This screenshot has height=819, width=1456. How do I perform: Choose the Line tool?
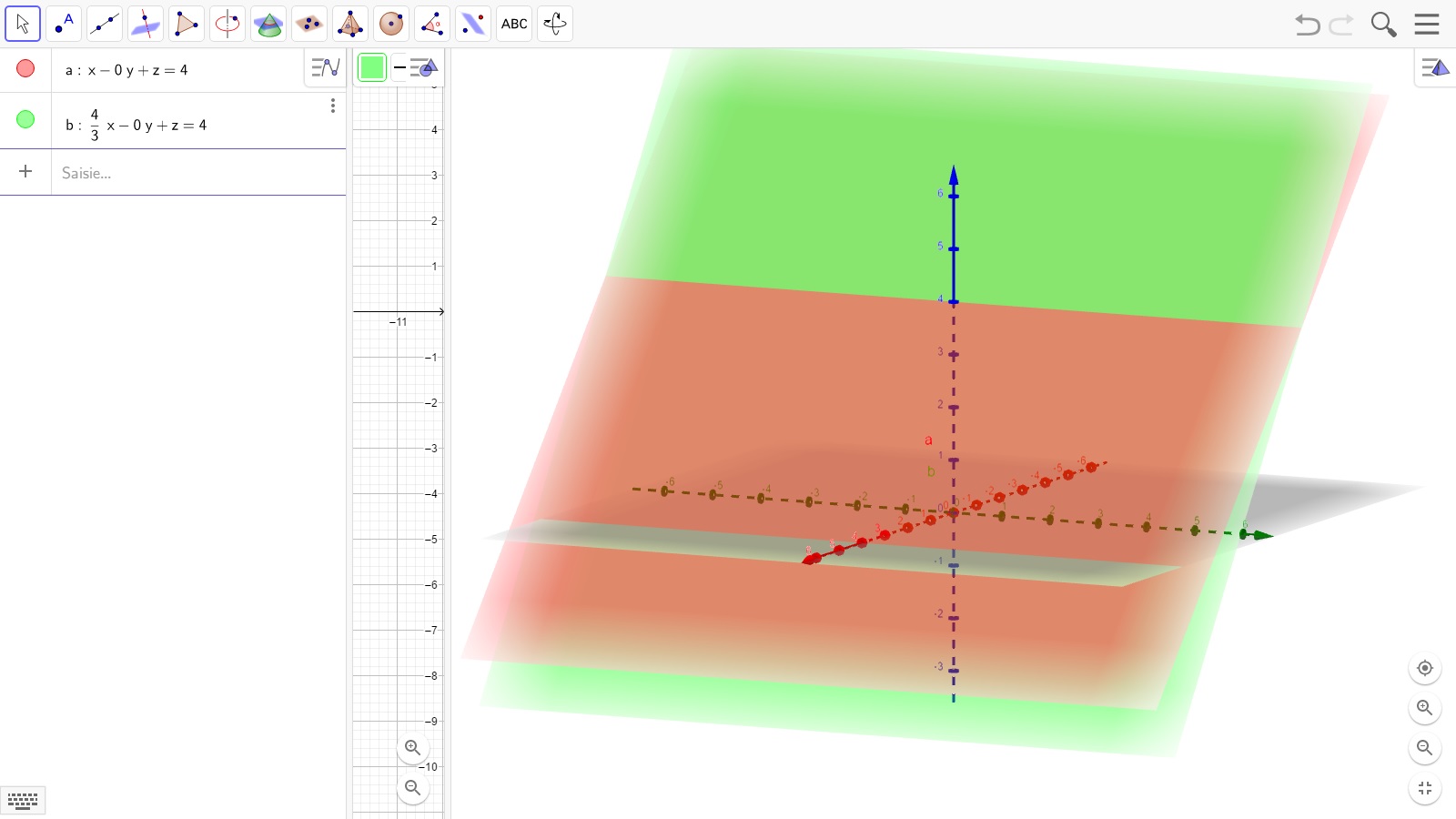pyautogui.click(x=105, y=24)
